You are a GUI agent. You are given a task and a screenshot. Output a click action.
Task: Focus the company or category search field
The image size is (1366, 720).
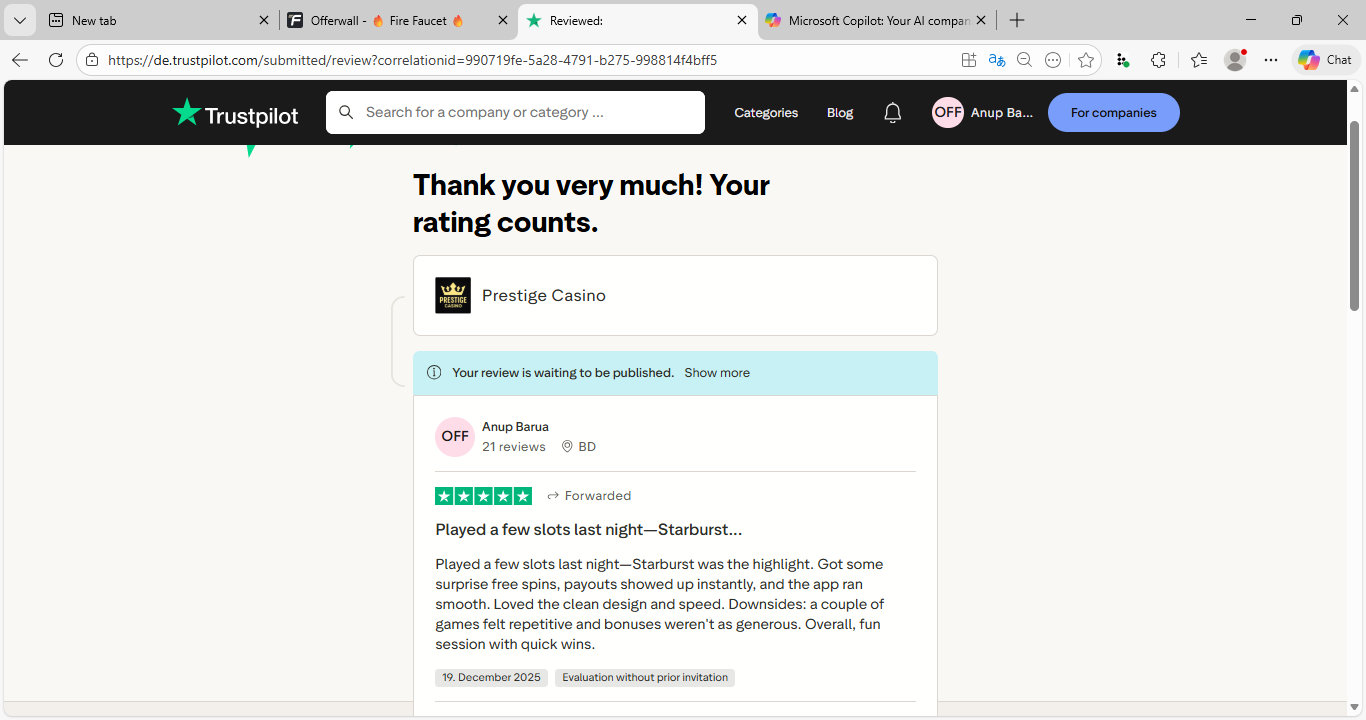pos(515,112)
